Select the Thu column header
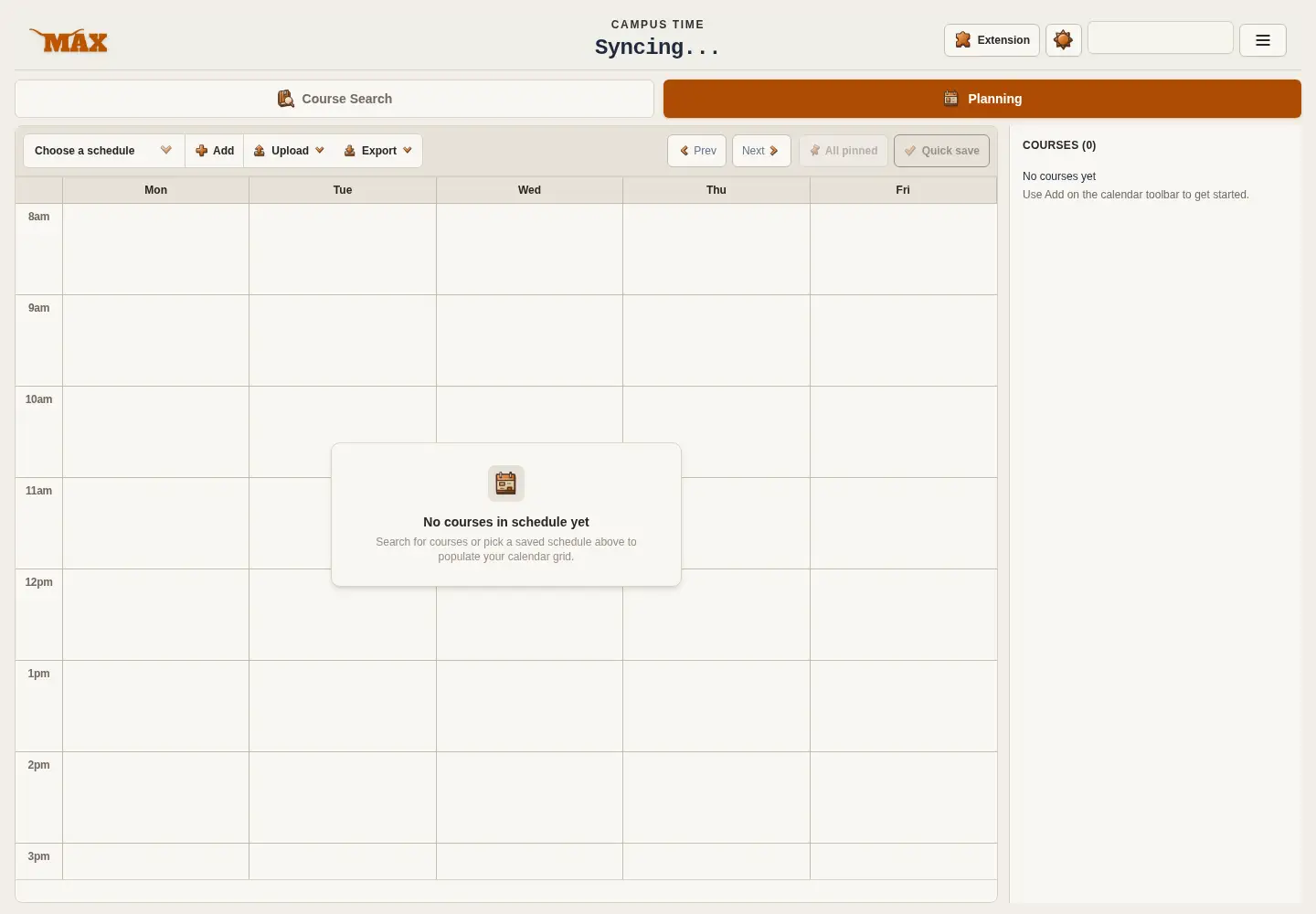Screen dimensions: 1316x914 716,190
